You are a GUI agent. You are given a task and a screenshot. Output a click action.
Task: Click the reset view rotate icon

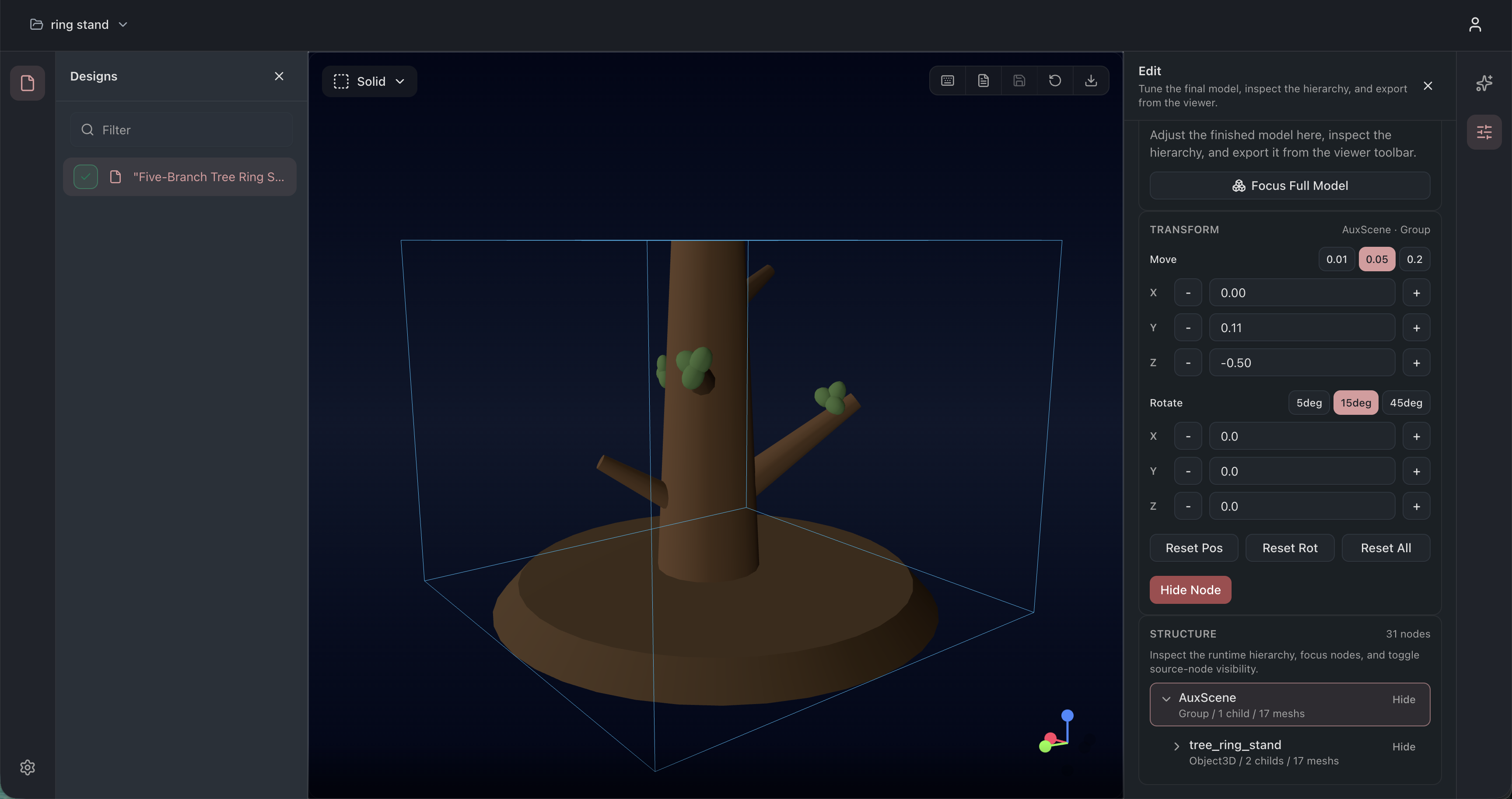pyautogui.click(x=1055, y=81)
